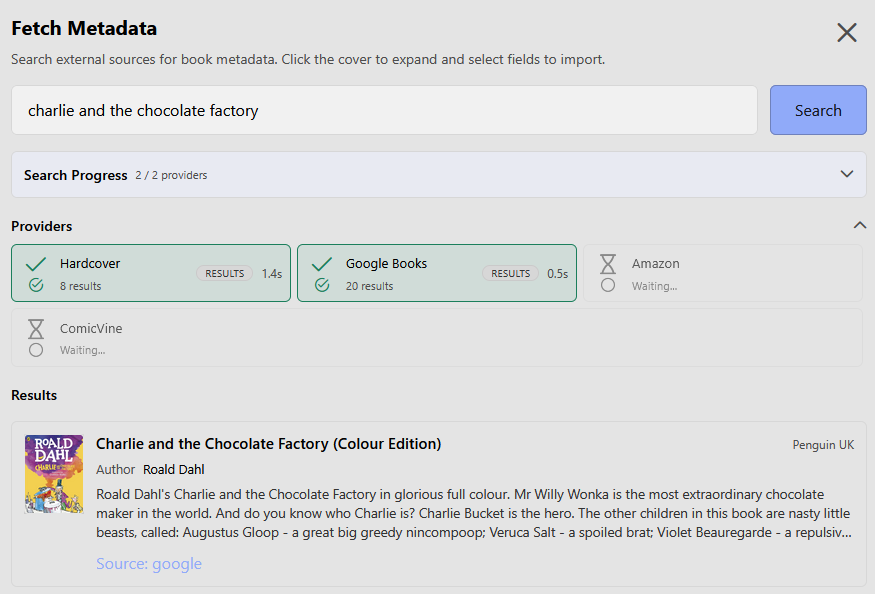Screen dimensions: 875x594
Task: Toggle the Hardcover provider selection circle
Action: (x=36, y=286)
